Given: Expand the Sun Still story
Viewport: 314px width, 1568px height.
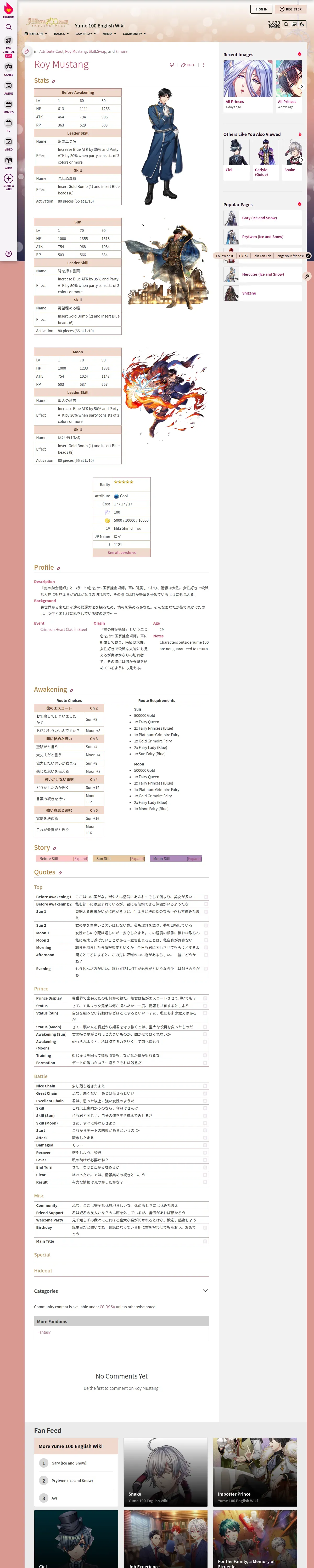Looking at the screenshot, I should (x=137, y=859).
